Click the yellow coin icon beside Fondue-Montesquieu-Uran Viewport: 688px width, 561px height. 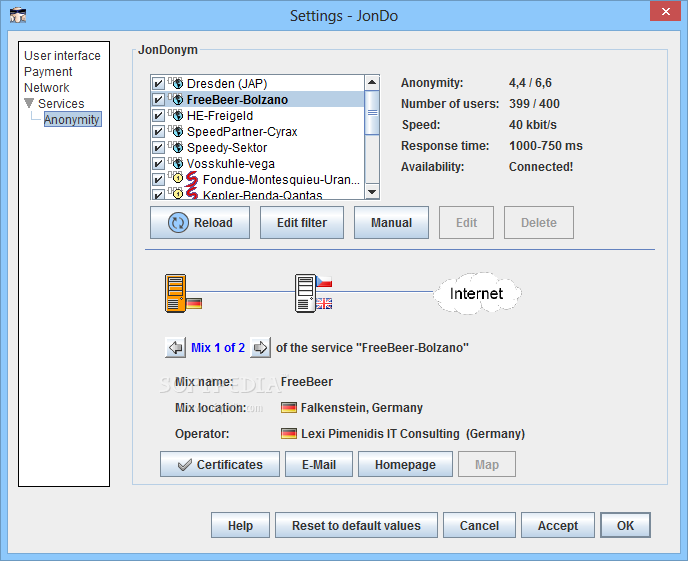click(x=177, y=178)
